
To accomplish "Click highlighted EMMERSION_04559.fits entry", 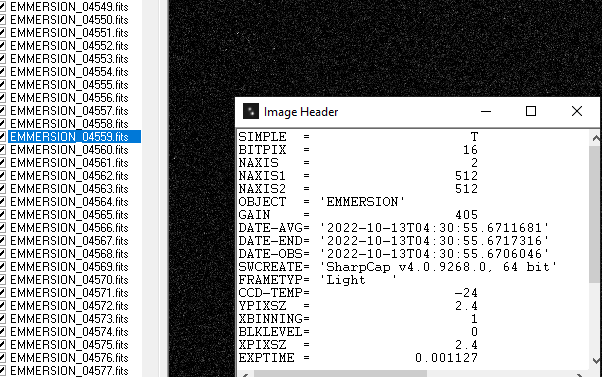I will point(74,137).
